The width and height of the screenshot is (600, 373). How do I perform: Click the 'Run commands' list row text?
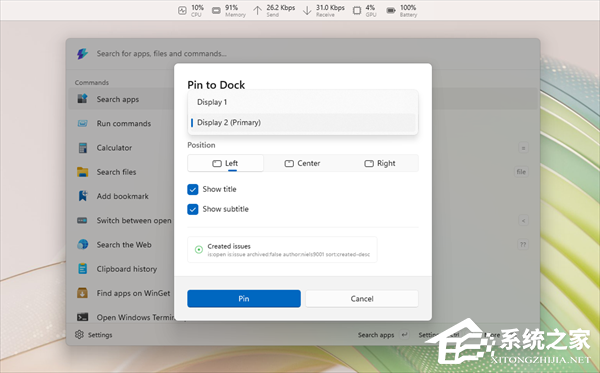[124, 124]
